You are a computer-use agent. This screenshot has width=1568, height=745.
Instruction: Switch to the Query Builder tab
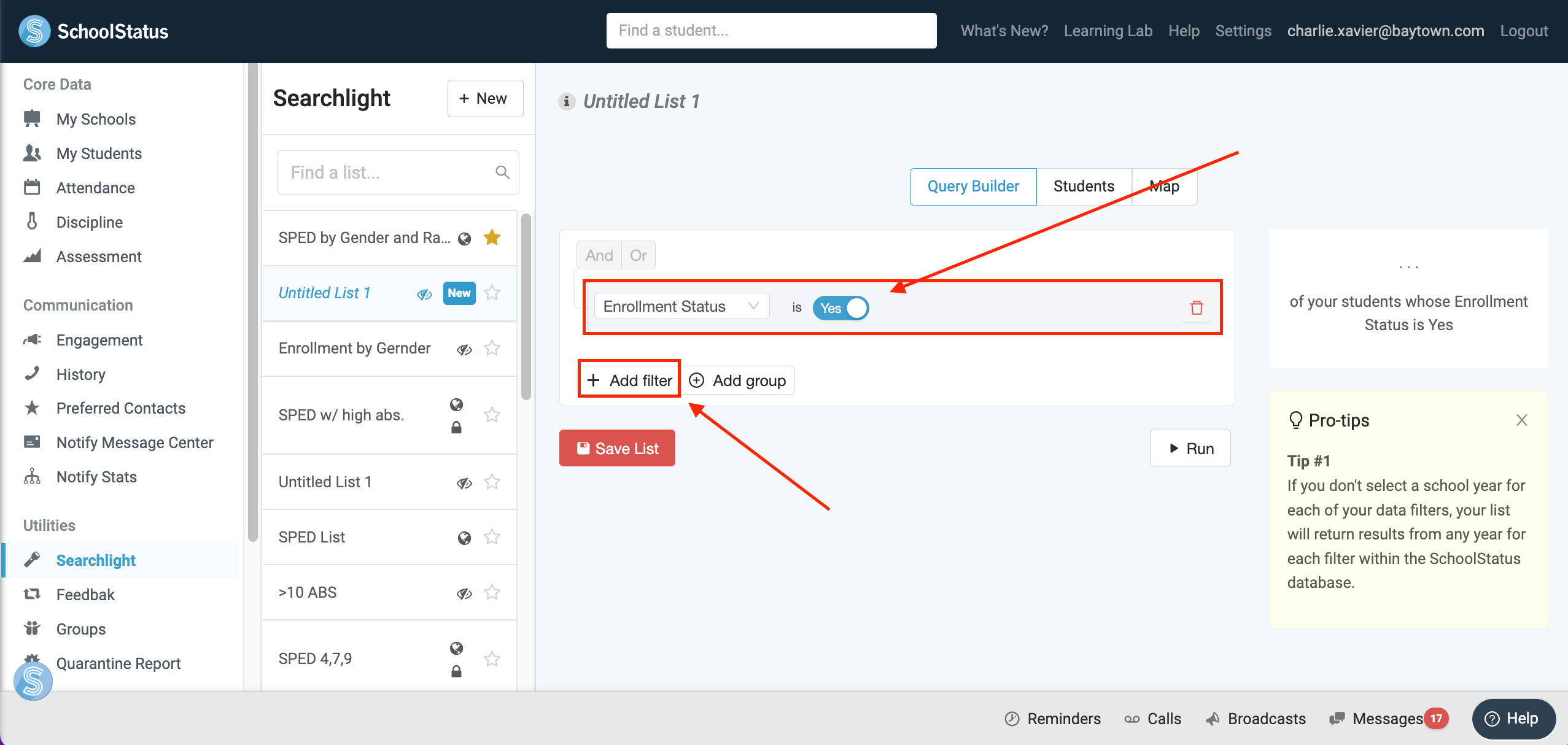(x=973, y=187)
